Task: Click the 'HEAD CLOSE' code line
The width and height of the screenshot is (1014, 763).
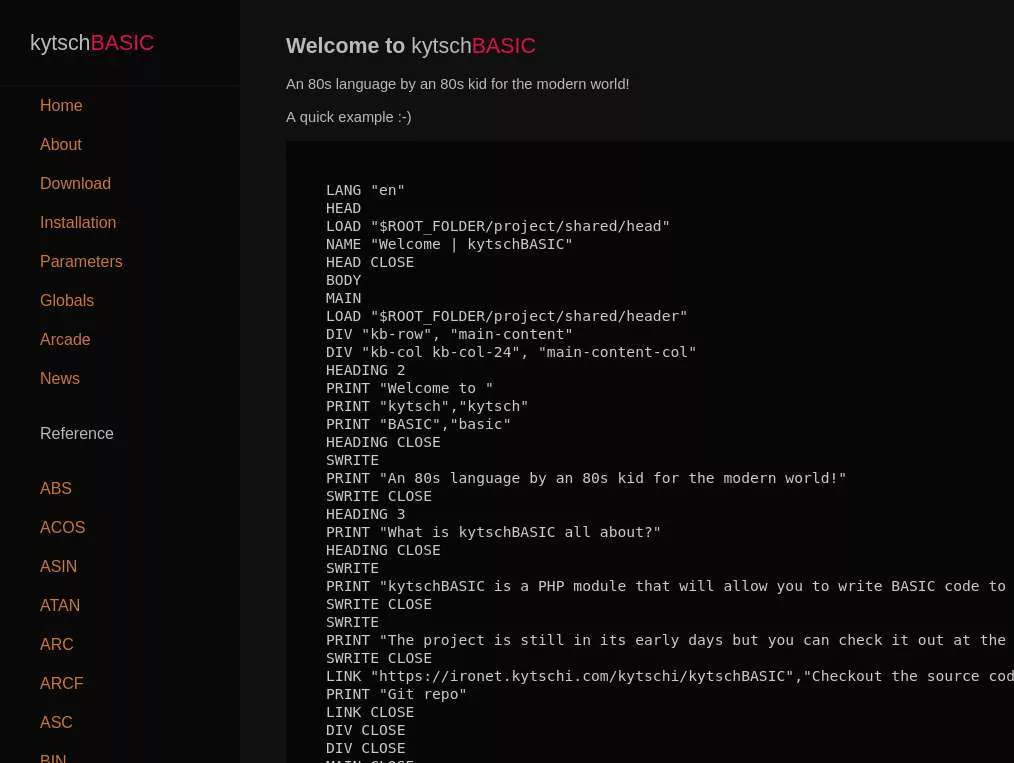Action: [x=370, y=263]
